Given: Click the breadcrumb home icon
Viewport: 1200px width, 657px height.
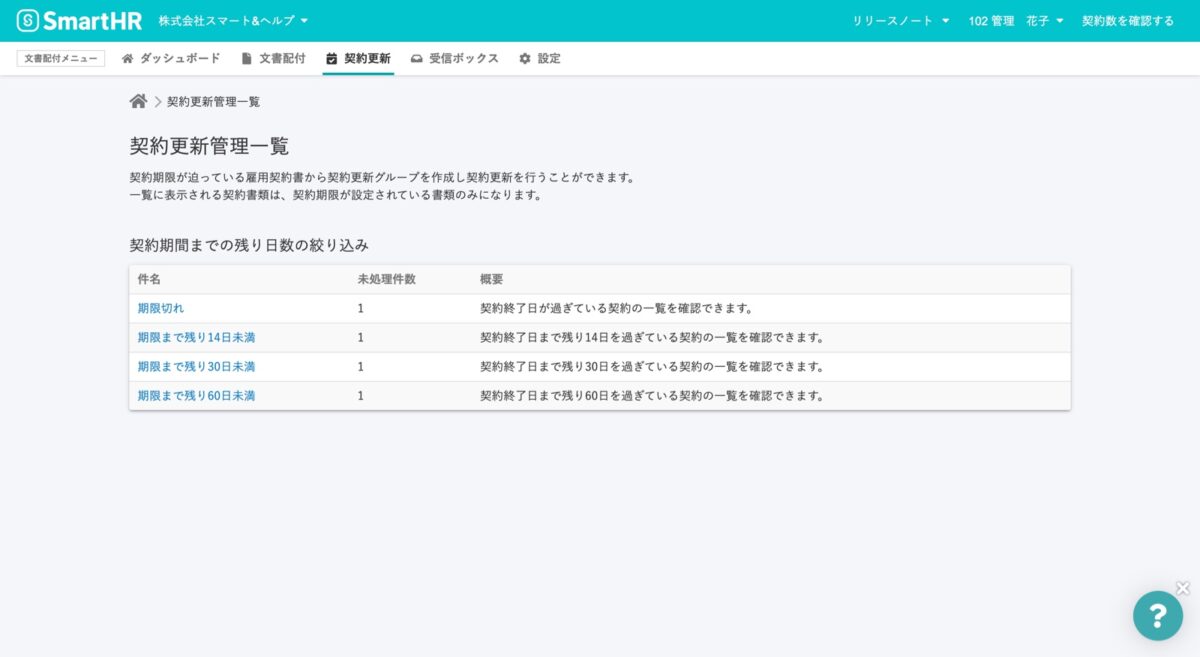Looking at the screenshot, I should click(x=136, y=100).
